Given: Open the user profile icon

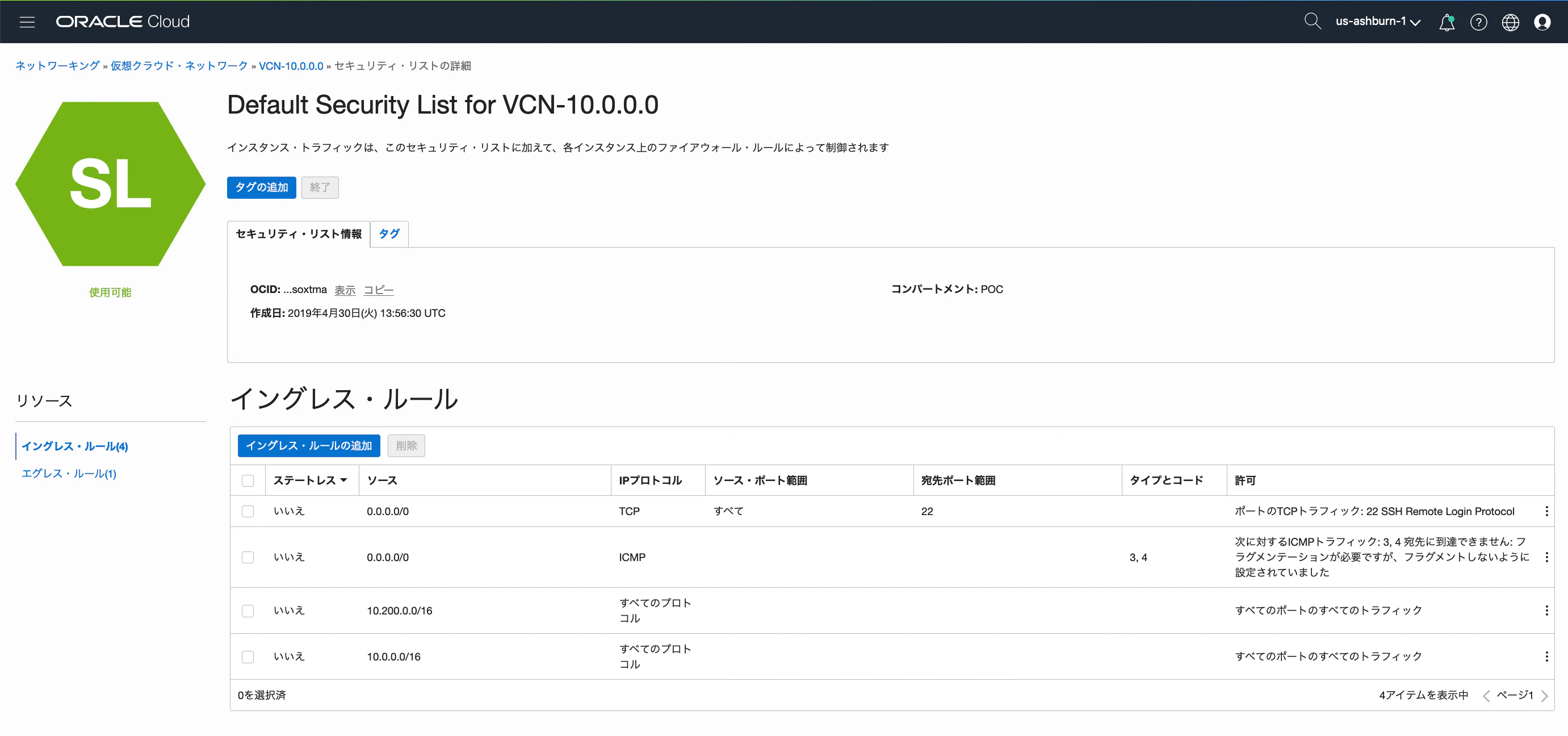Looking at the screenshot, I should click(x=1542, y=22).
